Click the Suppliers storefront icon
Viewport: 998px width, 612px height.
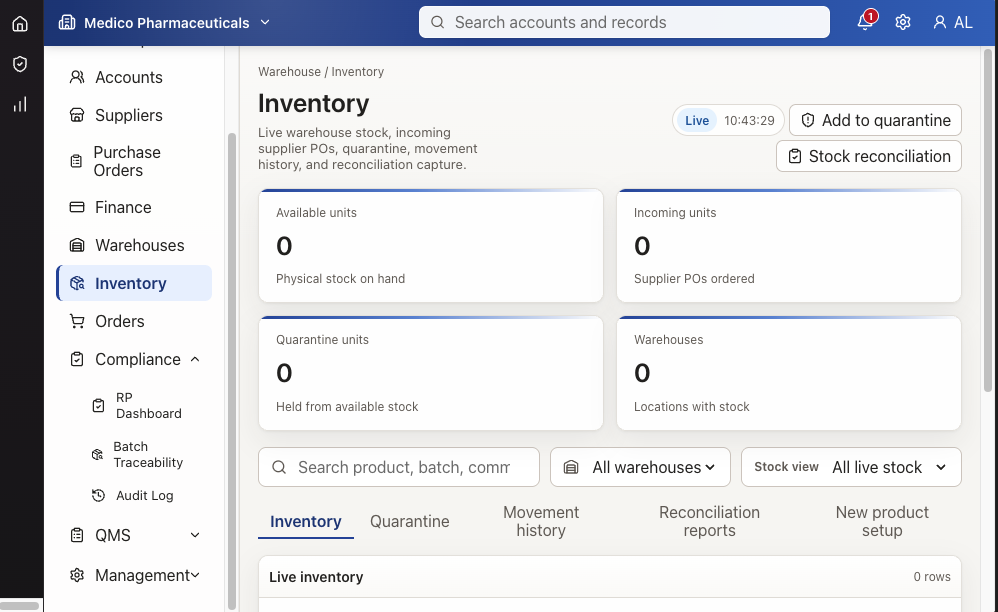click(77, 115)
